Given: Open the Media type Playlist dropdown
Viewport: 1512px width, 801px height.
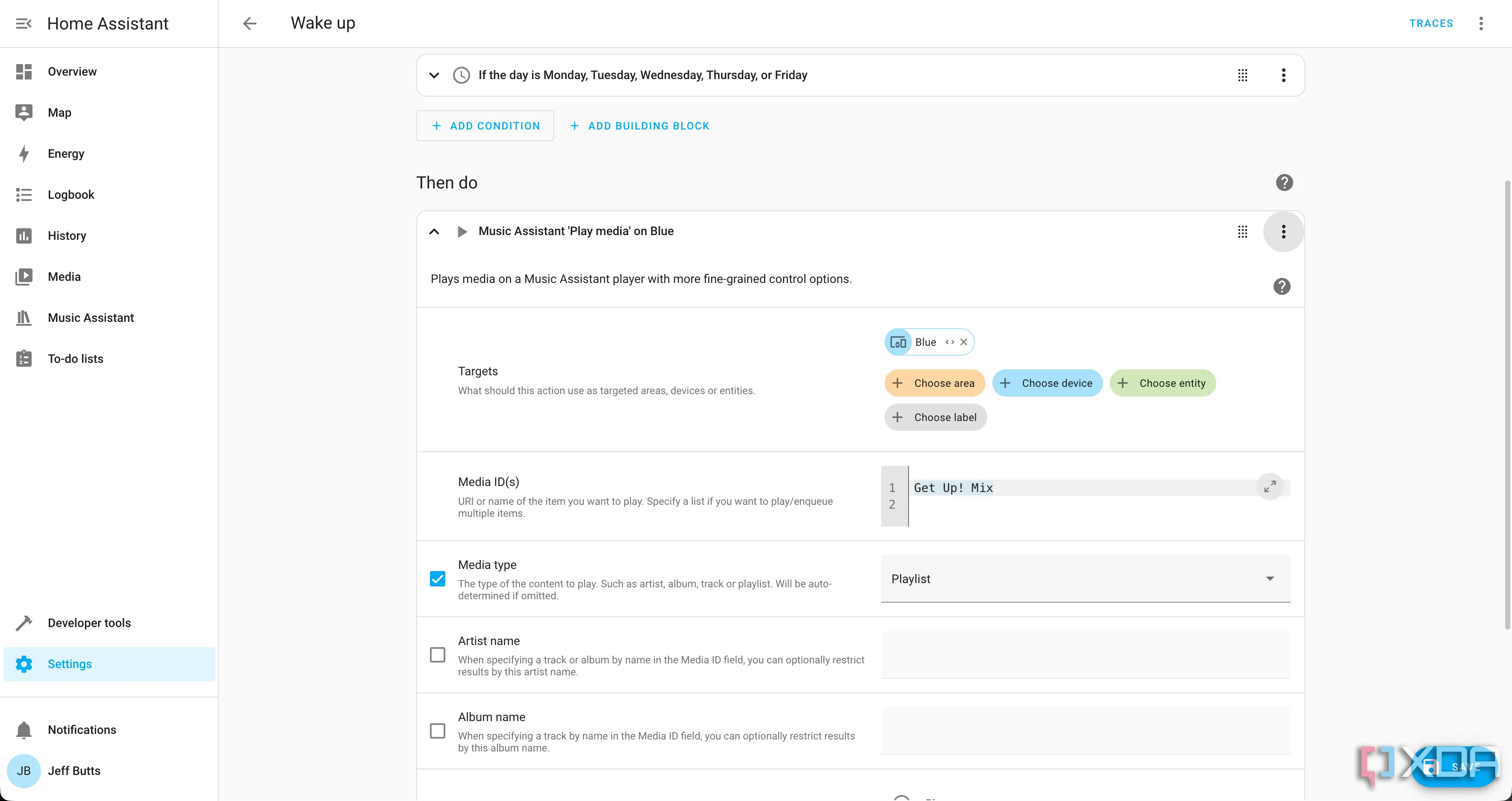Looking at the screenshot, I should (1085, 578).
